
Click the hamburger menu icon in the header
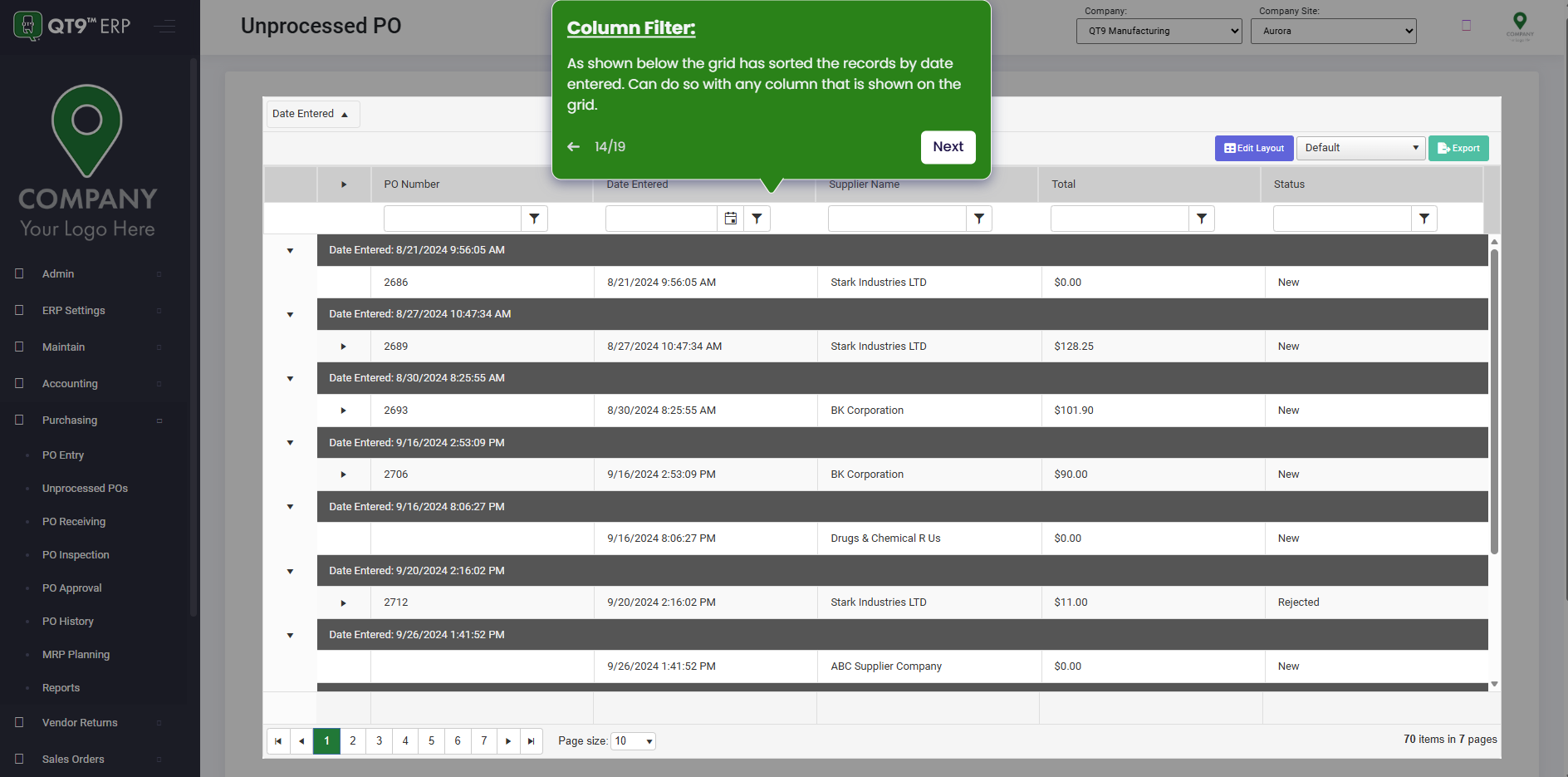point(164,27)
